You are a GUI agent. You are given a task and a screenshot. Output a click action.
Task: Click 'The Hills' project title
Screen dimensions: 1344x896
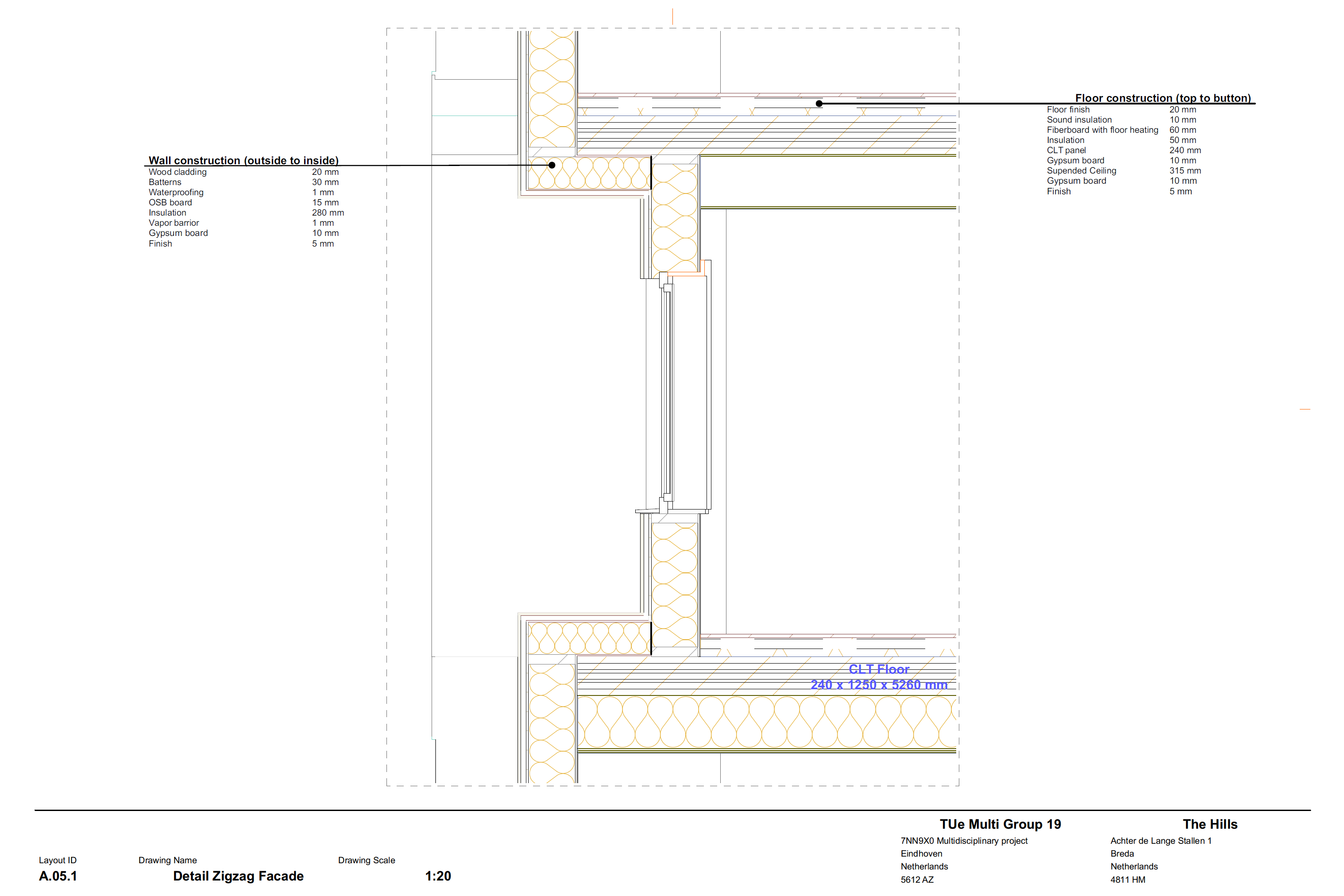(1210, 824)
